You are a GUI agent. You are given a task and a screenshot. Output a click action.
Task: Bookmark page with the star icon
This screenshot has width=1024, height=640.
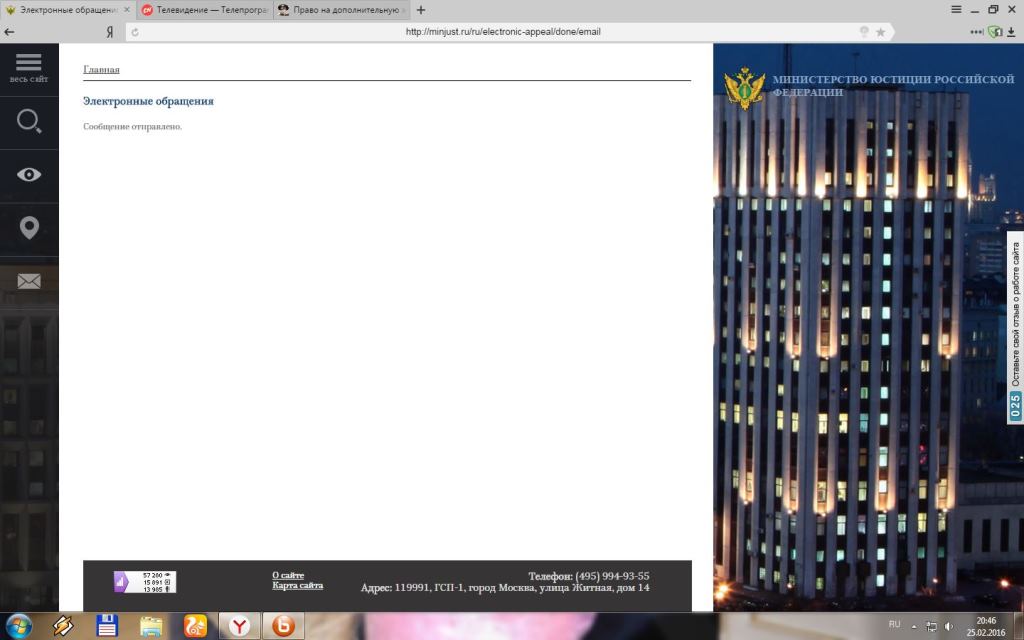pyautogui.click(x=880, y=31)
